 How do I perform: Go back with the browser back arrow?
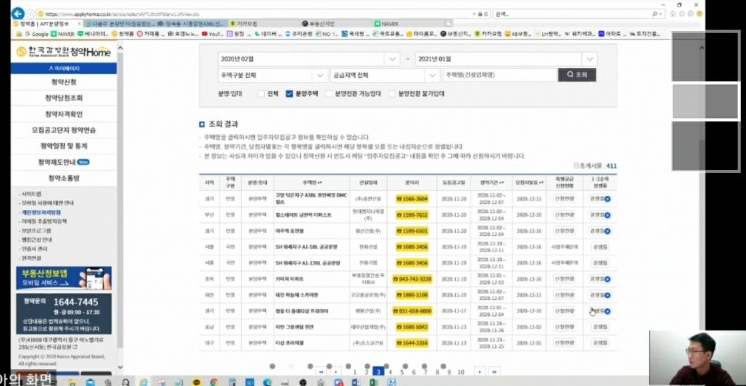click(x=18, y=13)
